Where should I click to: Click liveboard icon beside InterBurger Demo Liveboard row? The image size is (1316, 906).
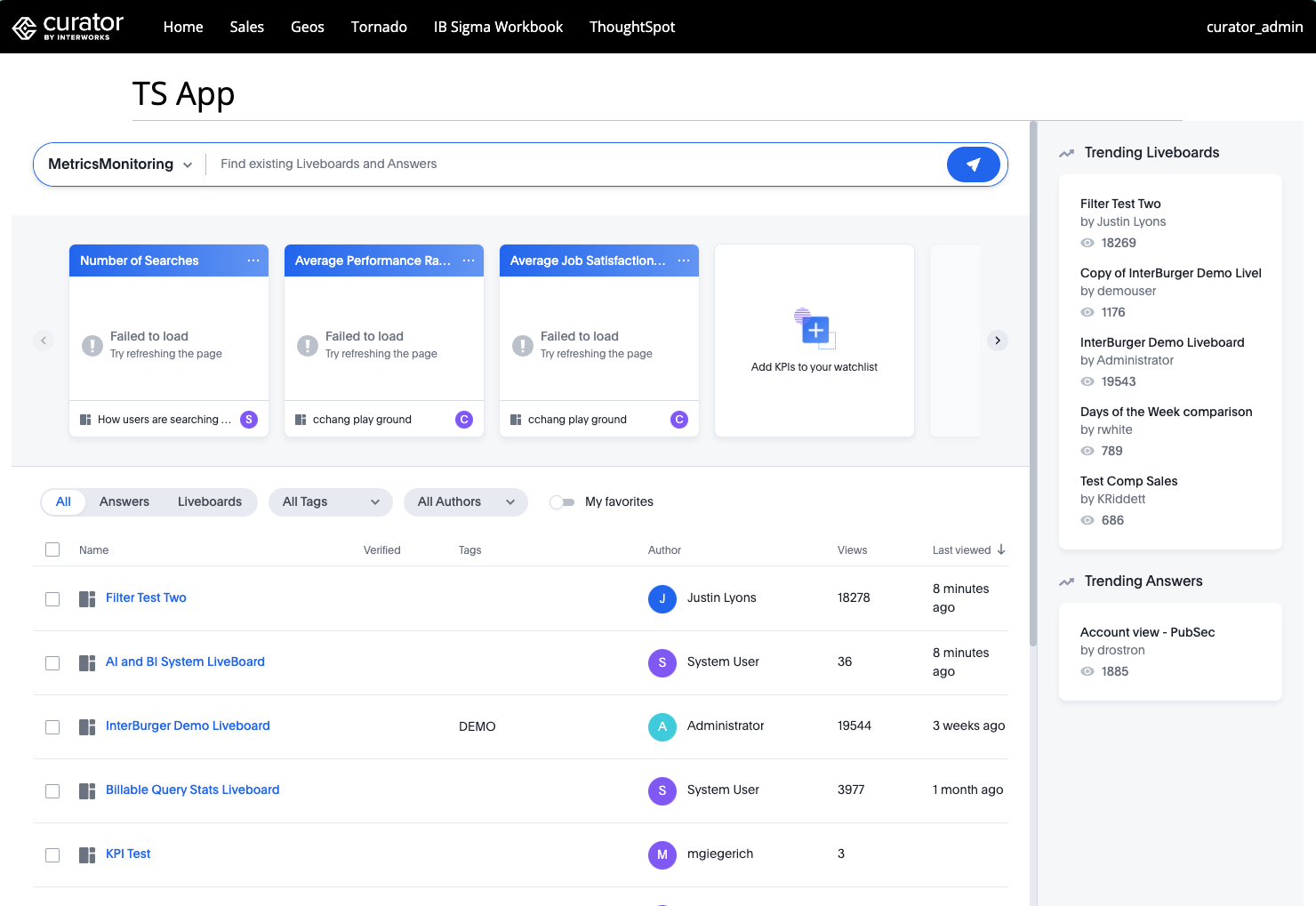point(87,727)
